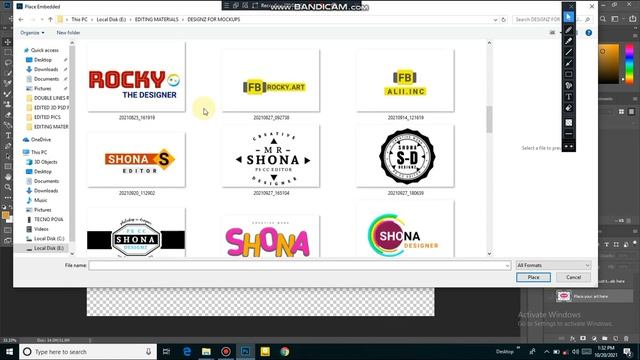Select SHONA EDITOR orange logo thumbnail
640x360 pixels.
pos(136,159)
